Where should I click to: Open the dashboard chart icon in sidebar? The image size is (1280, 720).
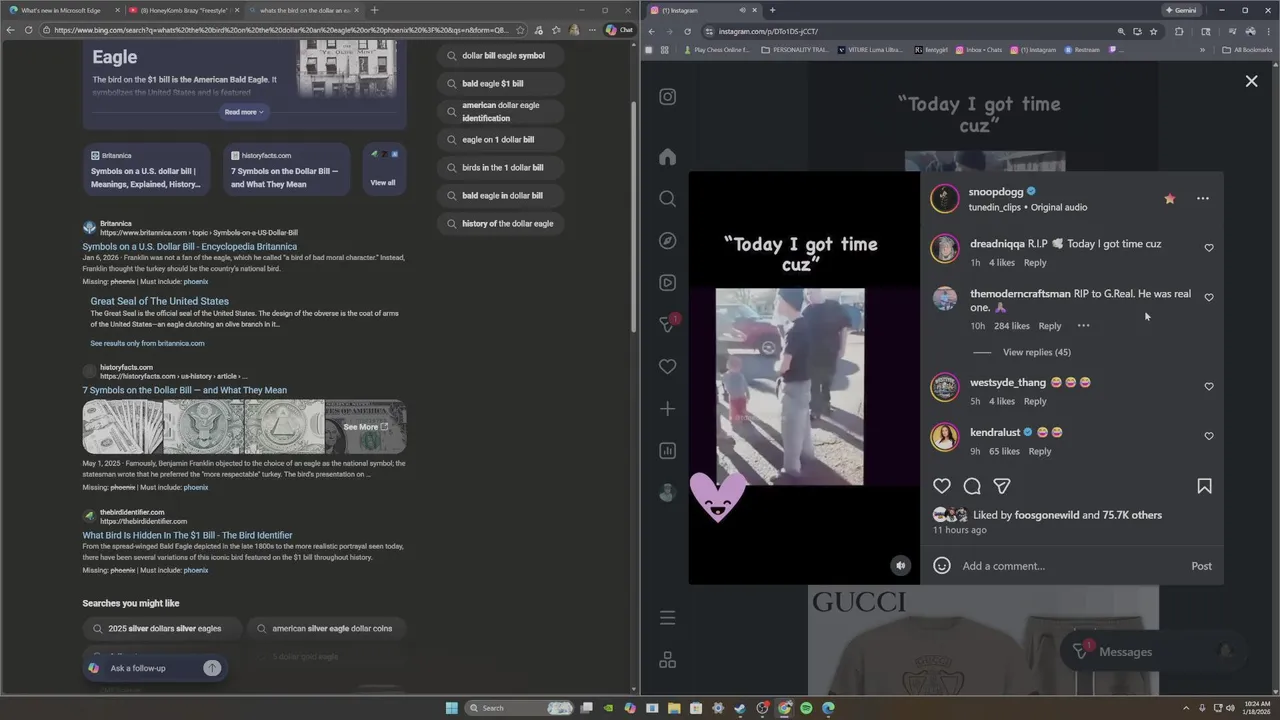[x=667, y=450]
